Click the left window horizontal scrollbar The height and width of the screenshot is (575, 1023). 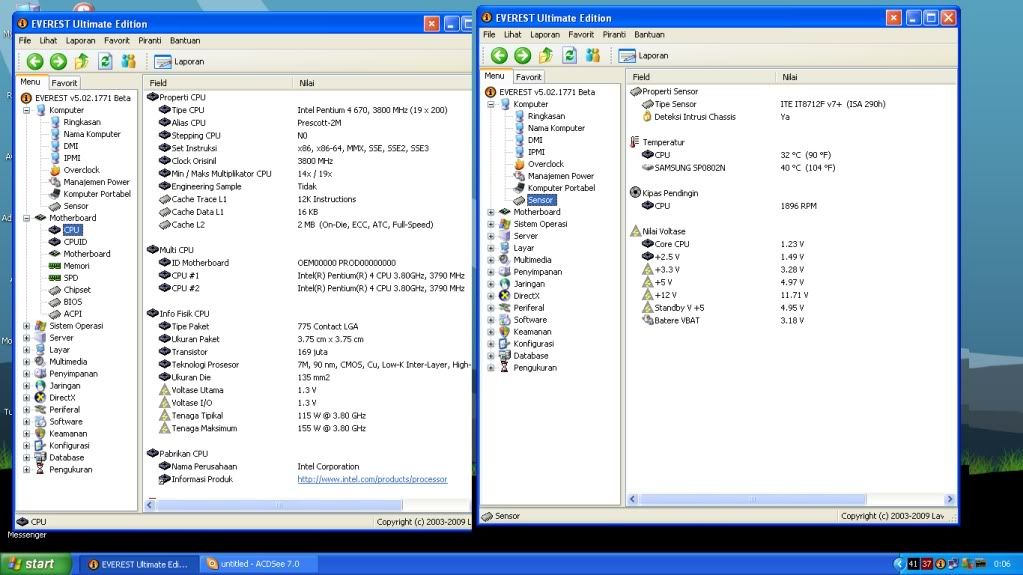[x=279, y=505]
